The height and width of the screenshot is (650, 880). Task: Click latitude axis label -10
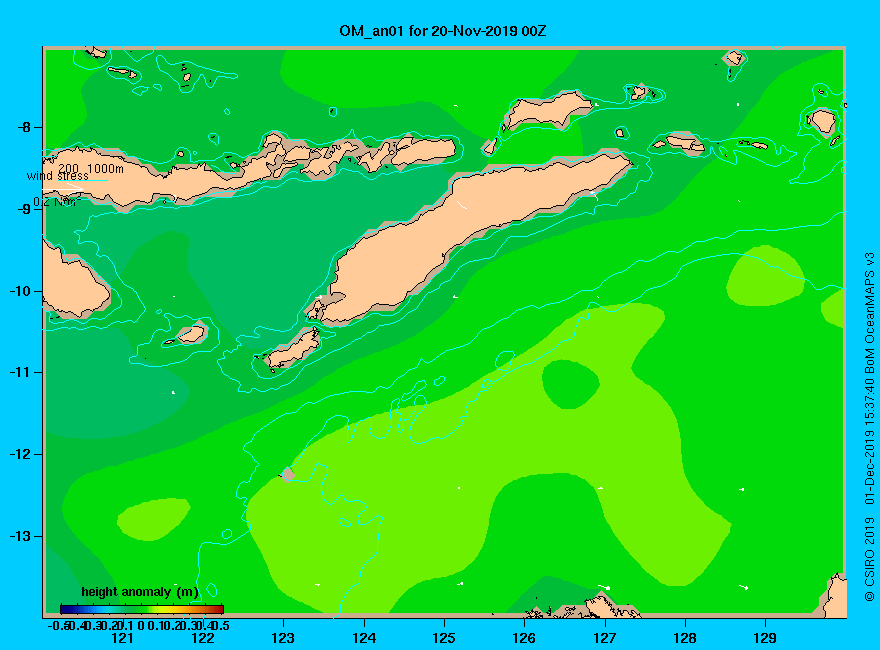click(x=21, y=291)
